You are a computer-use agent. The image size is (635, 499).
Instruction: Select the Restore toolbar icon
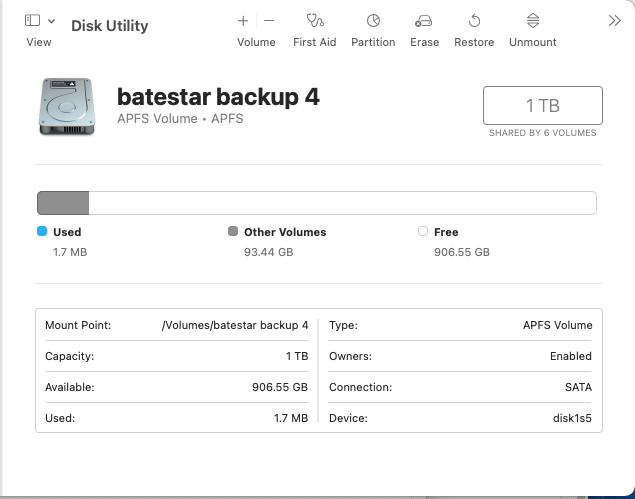point(474,21)
